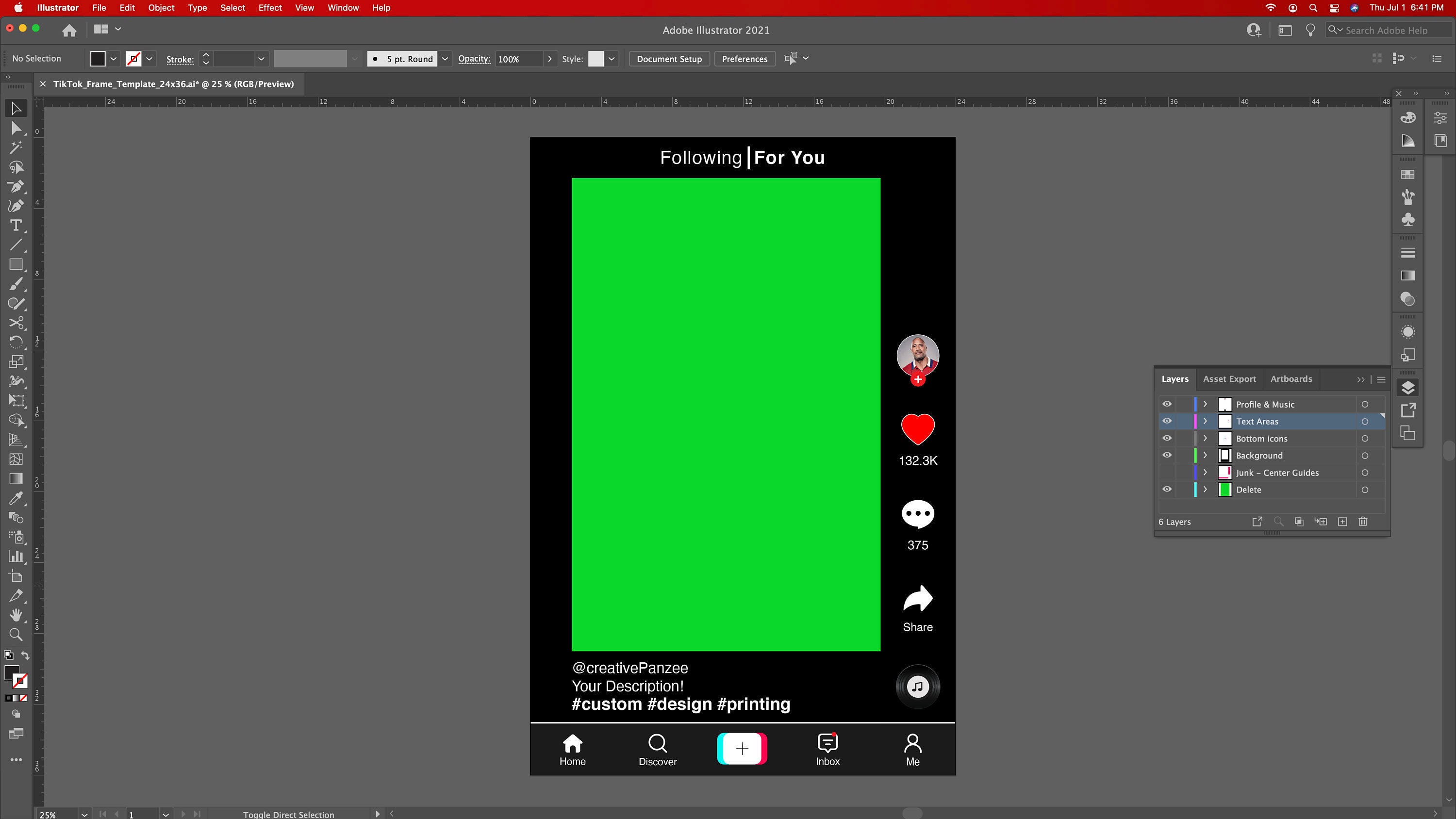
Task: Activate the Type tool
Action: [x=16, y=226]
